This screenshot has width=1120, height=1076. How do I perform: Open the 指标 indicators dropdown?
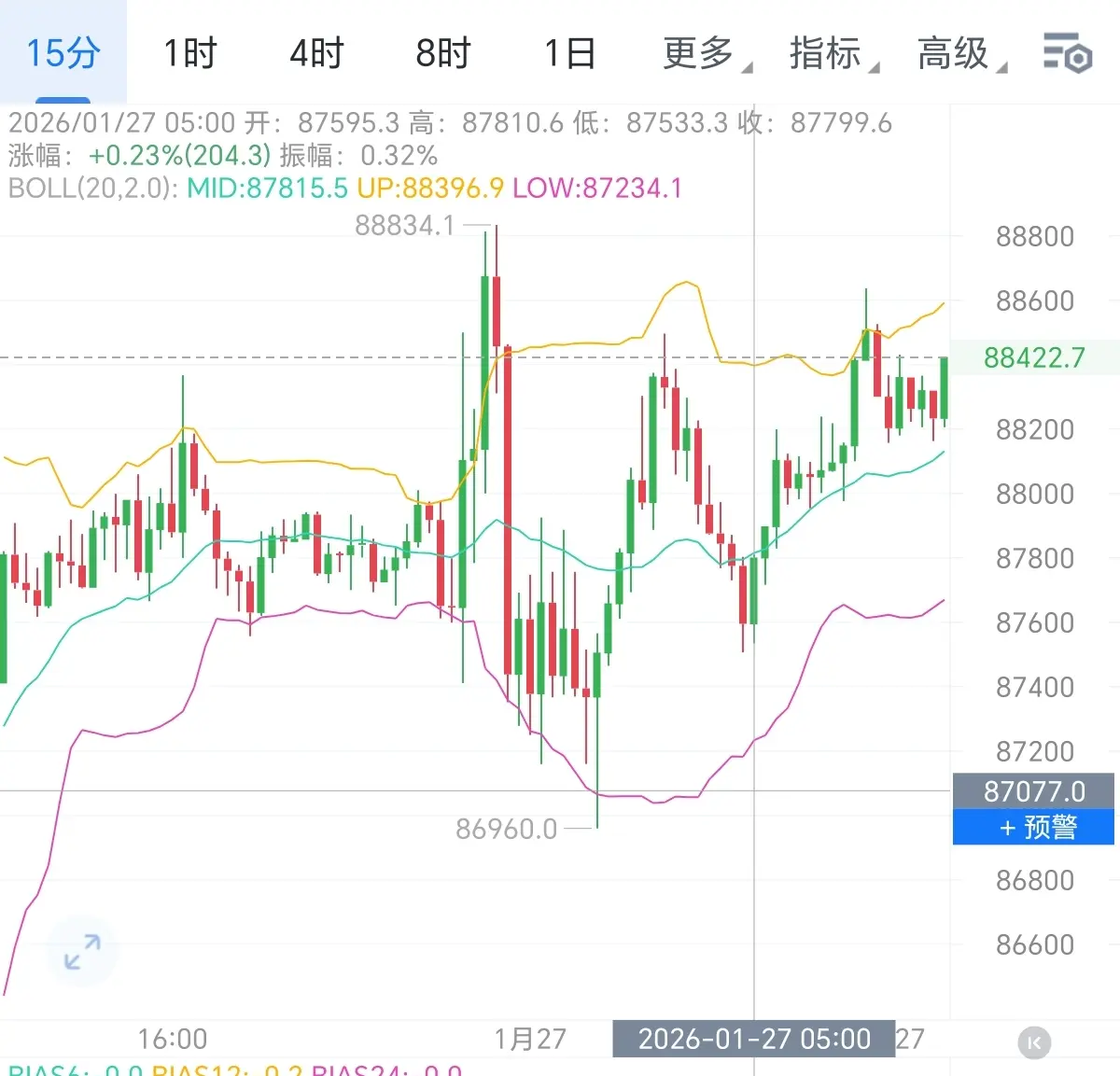pyautogui.click(x=833, y=53)
